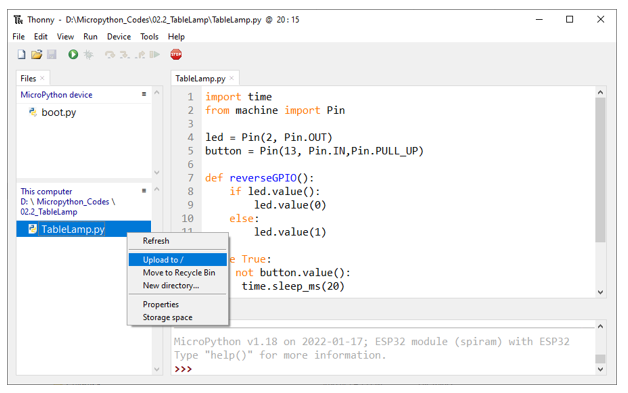Click shell scrollbar down arrow
Screen dimensions: 628x393
click(x=600, y=369)
